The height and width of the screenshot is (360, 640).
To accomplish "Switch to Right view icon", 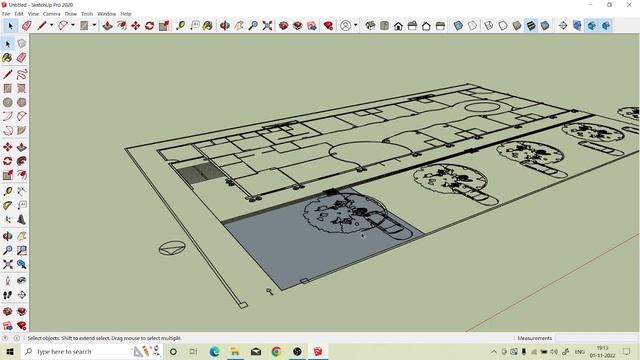I will (x=412, y=26).
